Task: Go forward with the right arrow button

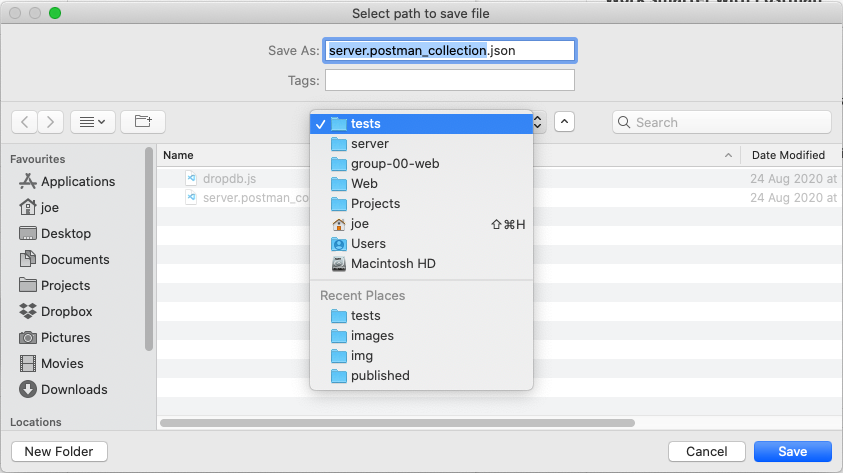Action: pyautogui.click(x=51, y=122)
